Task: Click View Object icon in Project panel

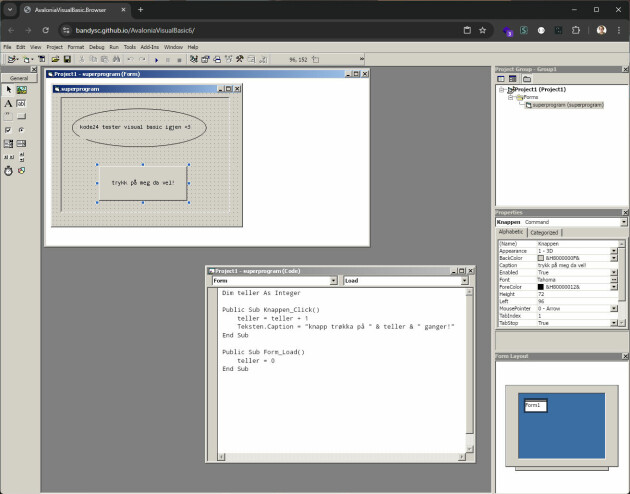Action: coord(513,79)
